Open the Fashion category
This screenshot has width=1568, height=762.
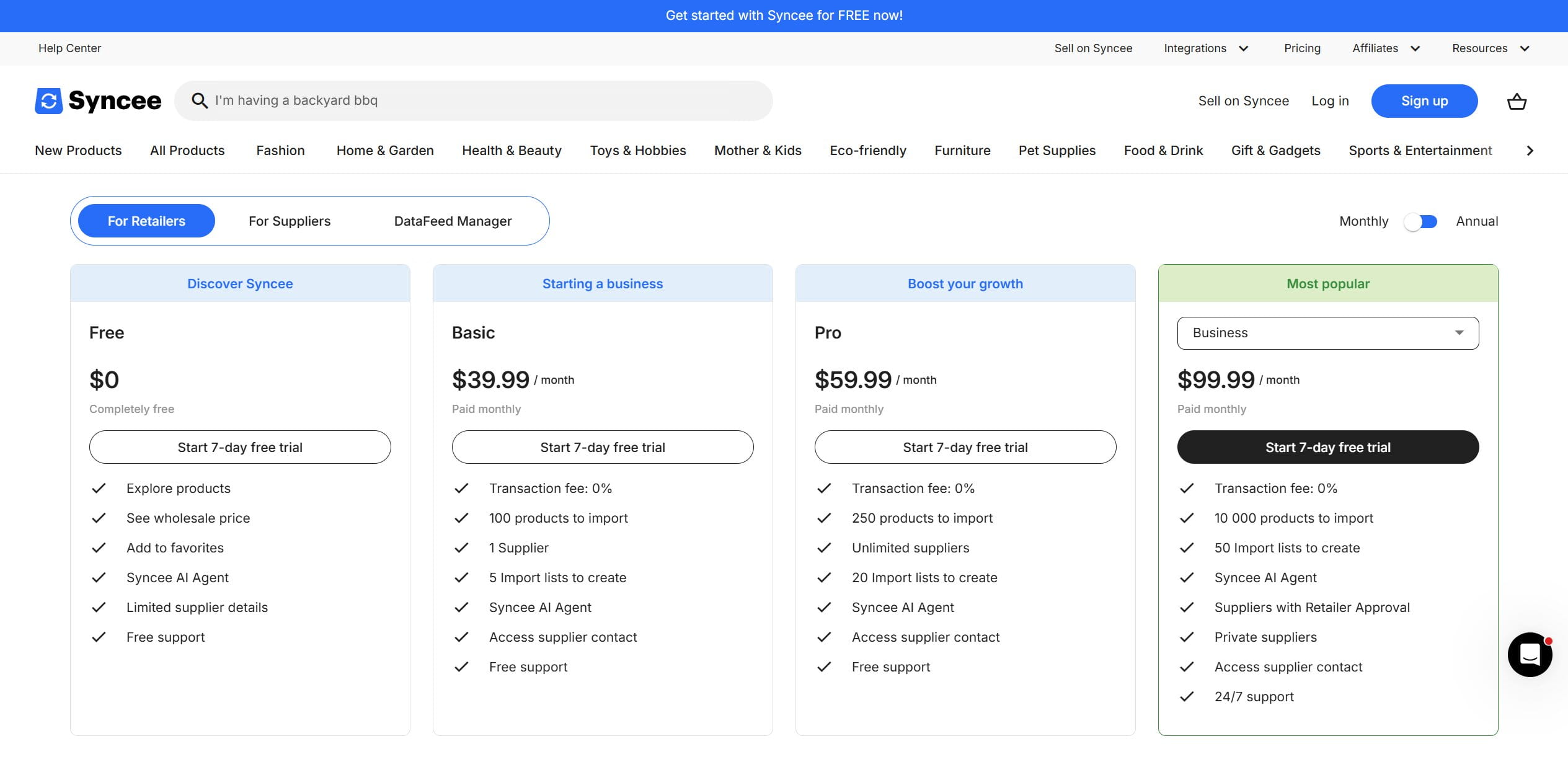pos(280,151)
